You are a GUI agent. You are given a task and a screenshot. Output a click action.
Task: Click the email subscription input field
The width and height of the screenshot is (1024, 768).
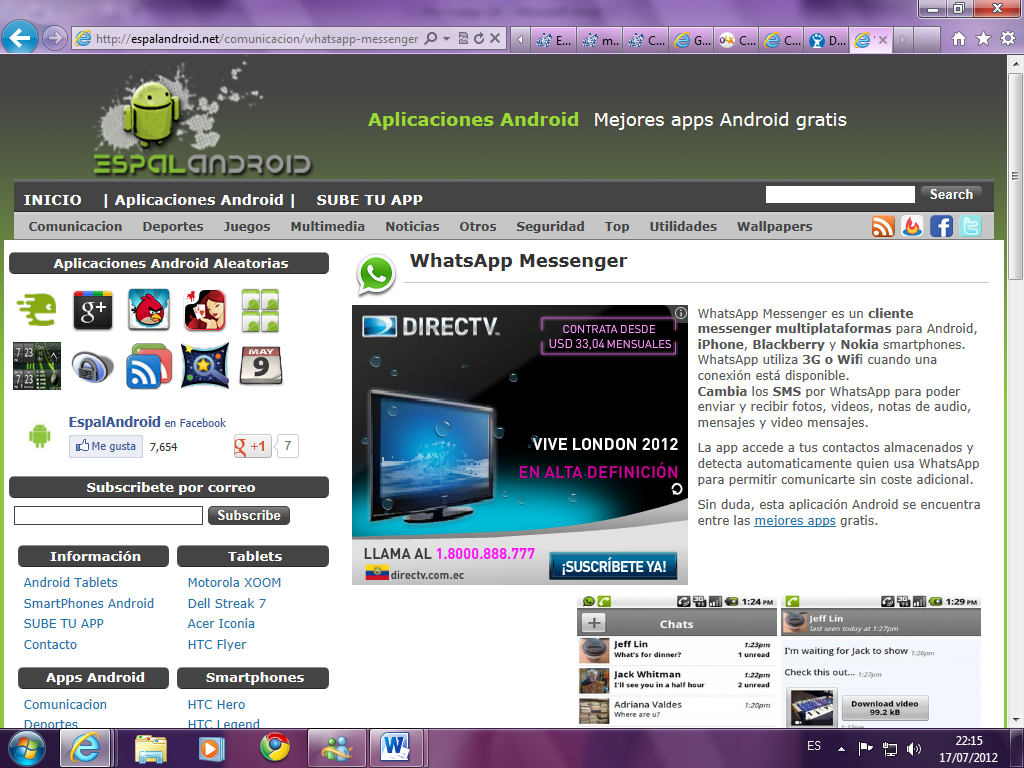pos(108,516)
